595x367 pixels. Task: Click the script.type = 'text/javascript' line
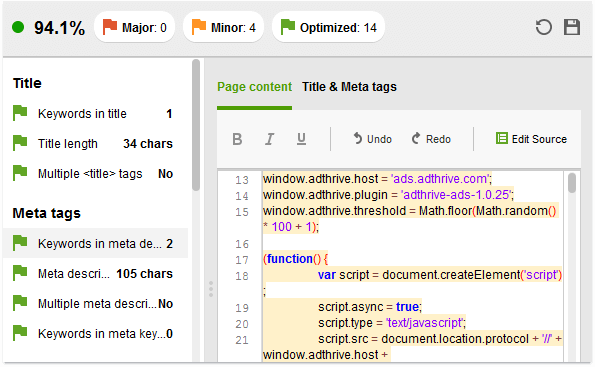point(392,323)
